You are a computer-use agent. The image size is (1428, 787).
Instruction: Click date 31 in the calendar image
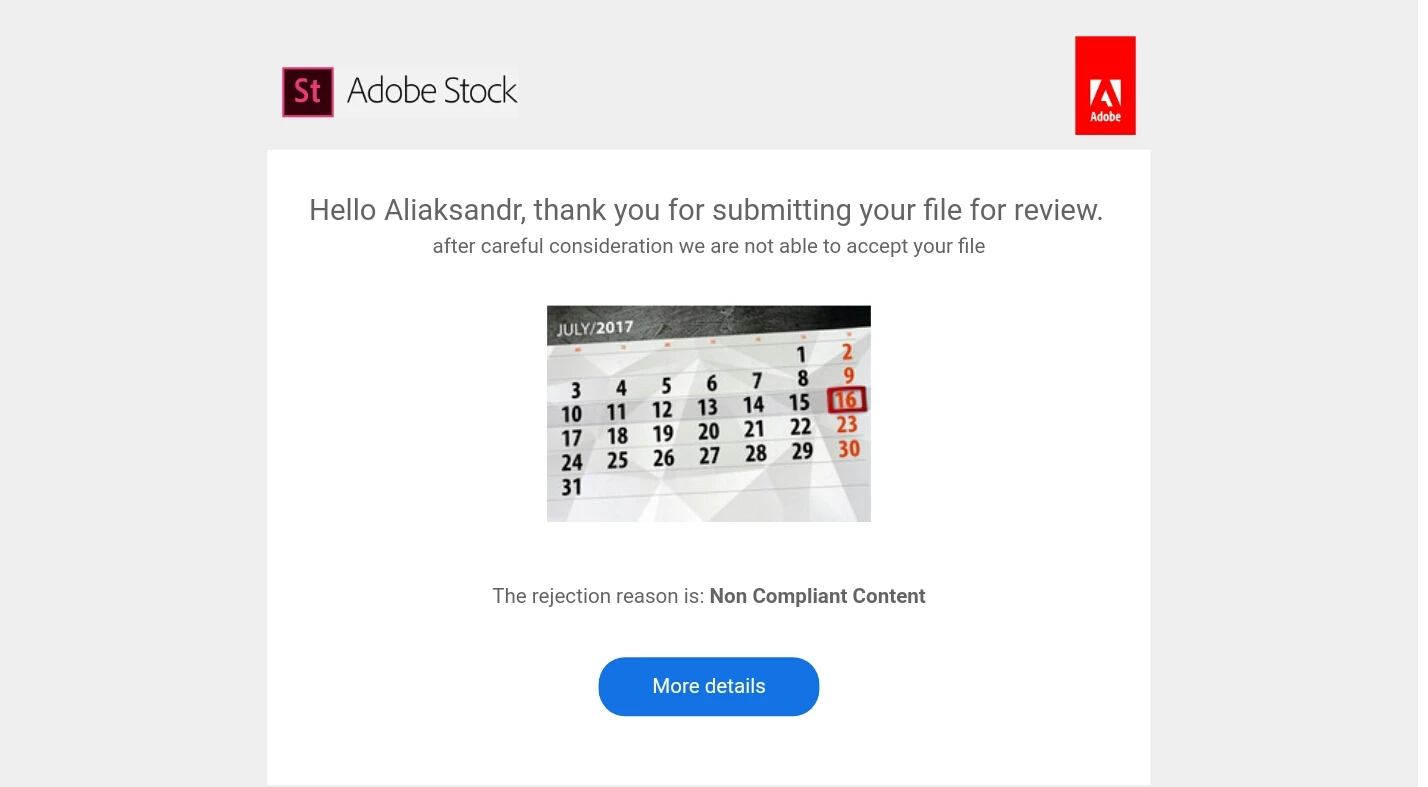571,487
